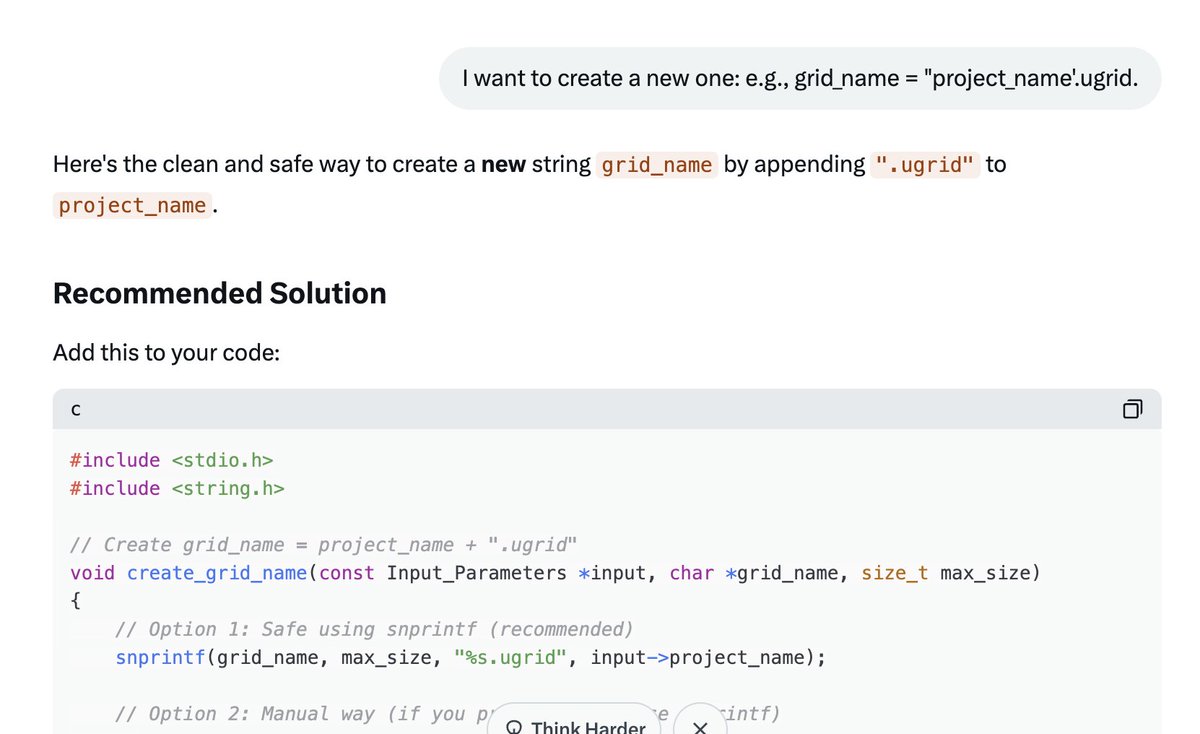Image resolution: width=1200 pixels, height=734 pixels.
Task: Click the 'Add this to your code:' line
Action: click(166, 352)
